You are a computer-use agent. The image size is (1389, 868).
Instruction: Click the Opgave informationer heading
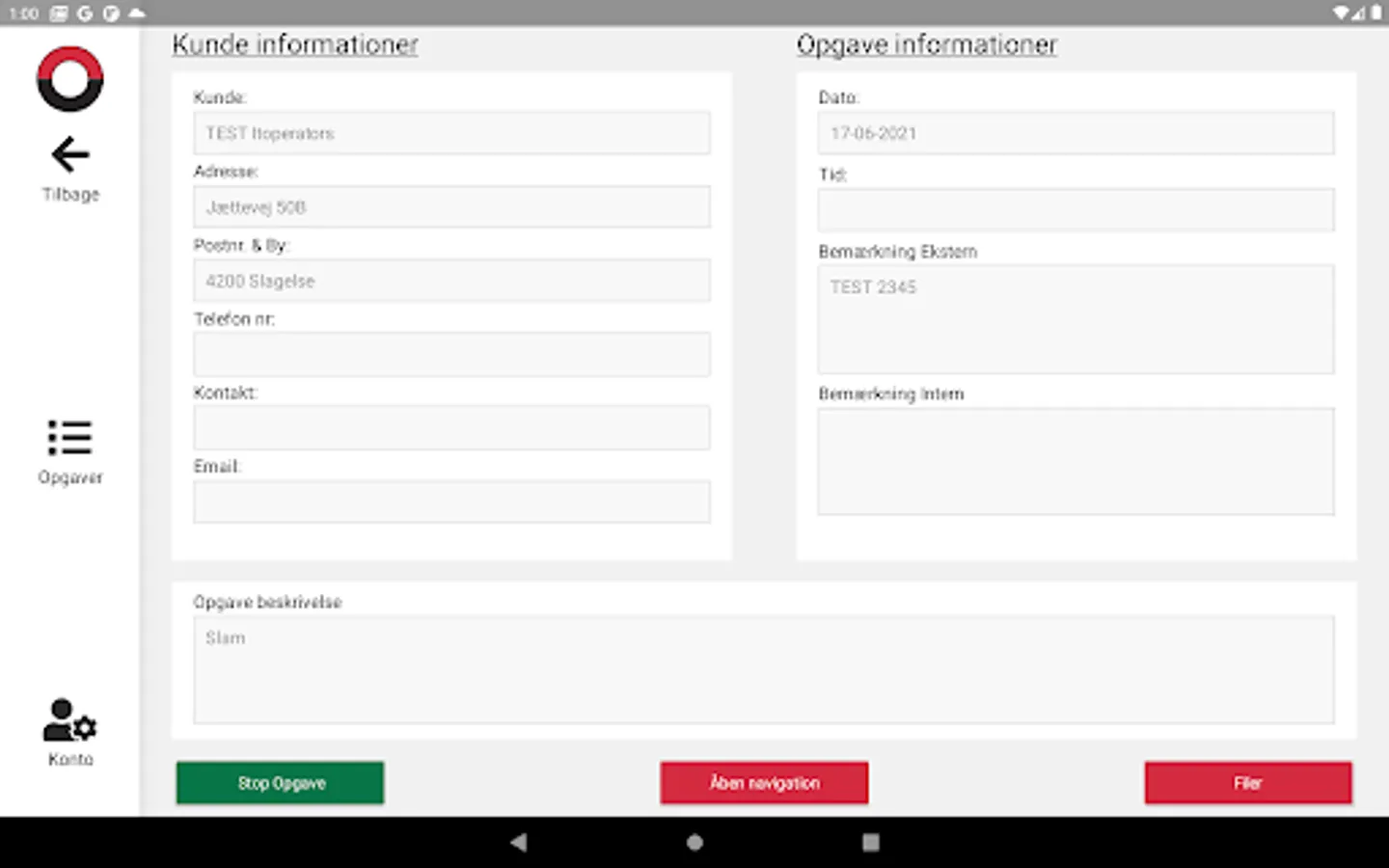point(927,44)
